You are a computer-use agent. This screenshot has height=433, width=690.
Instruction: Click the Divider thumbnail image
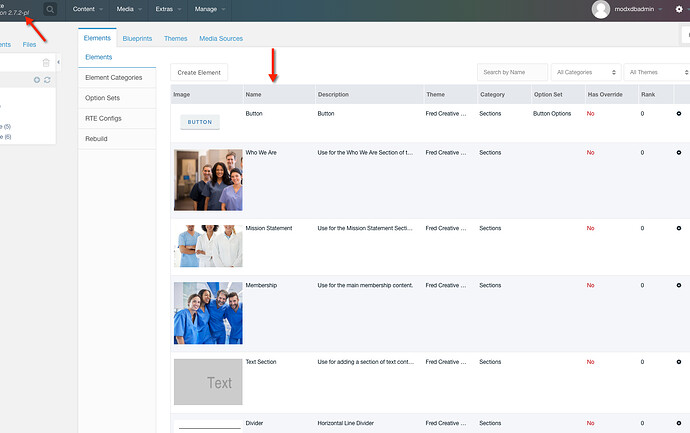coord(208,427)
